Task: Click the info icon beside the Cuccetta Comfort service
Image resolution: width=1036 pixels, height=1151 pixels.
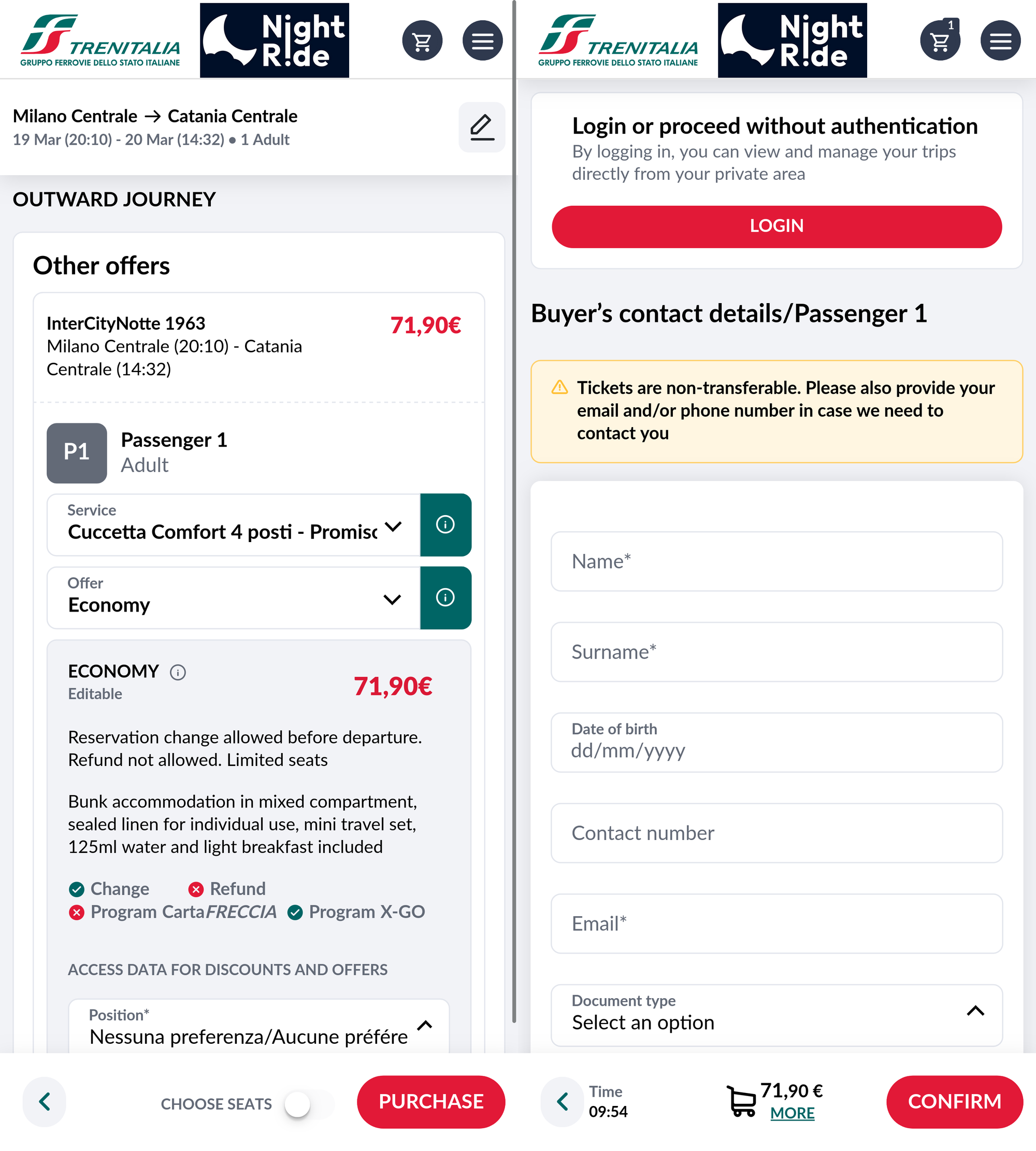Action: 445,525
